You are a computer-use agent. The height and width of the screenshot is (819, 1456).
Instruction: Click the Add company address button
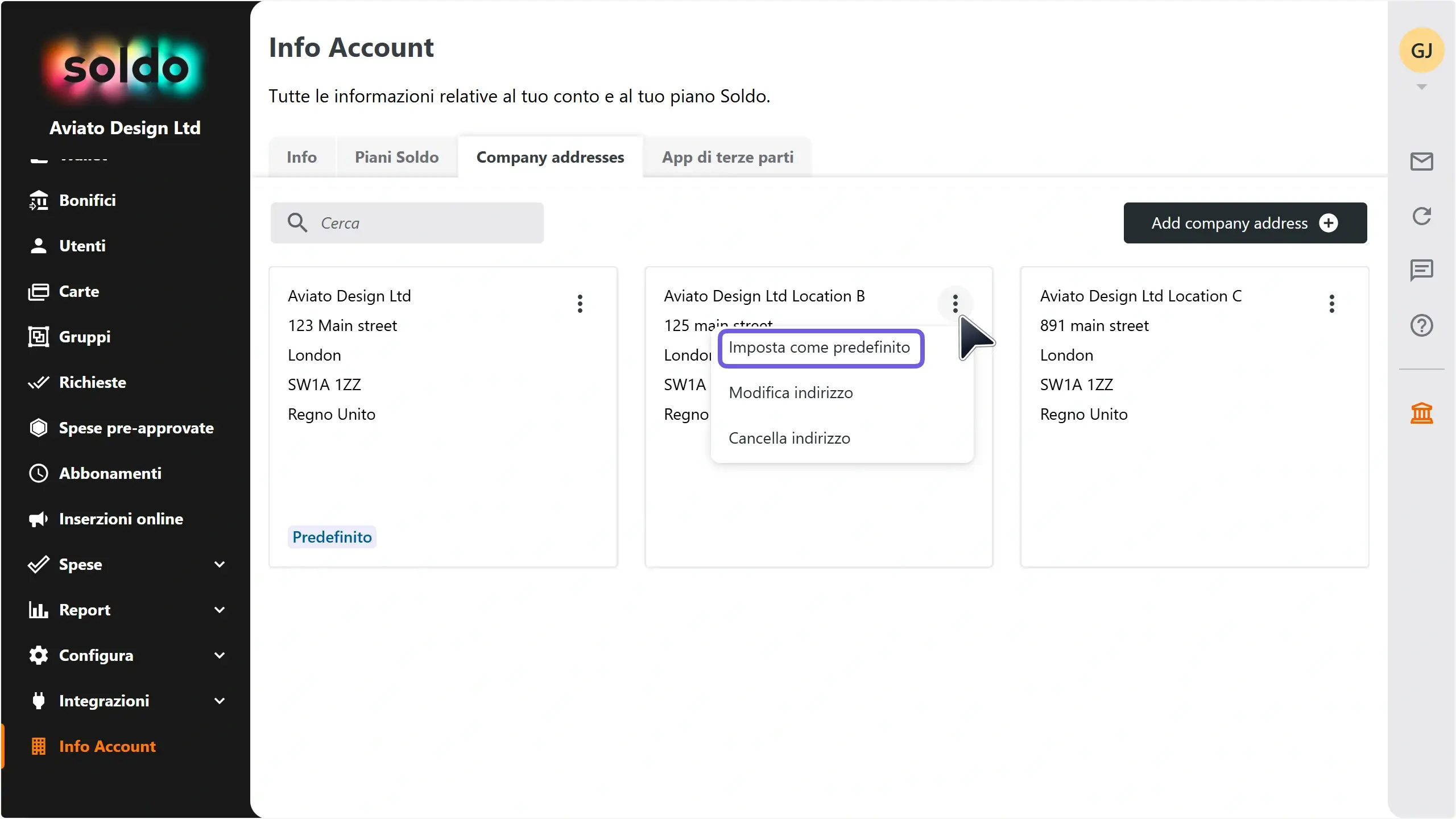pos(1245,223)
